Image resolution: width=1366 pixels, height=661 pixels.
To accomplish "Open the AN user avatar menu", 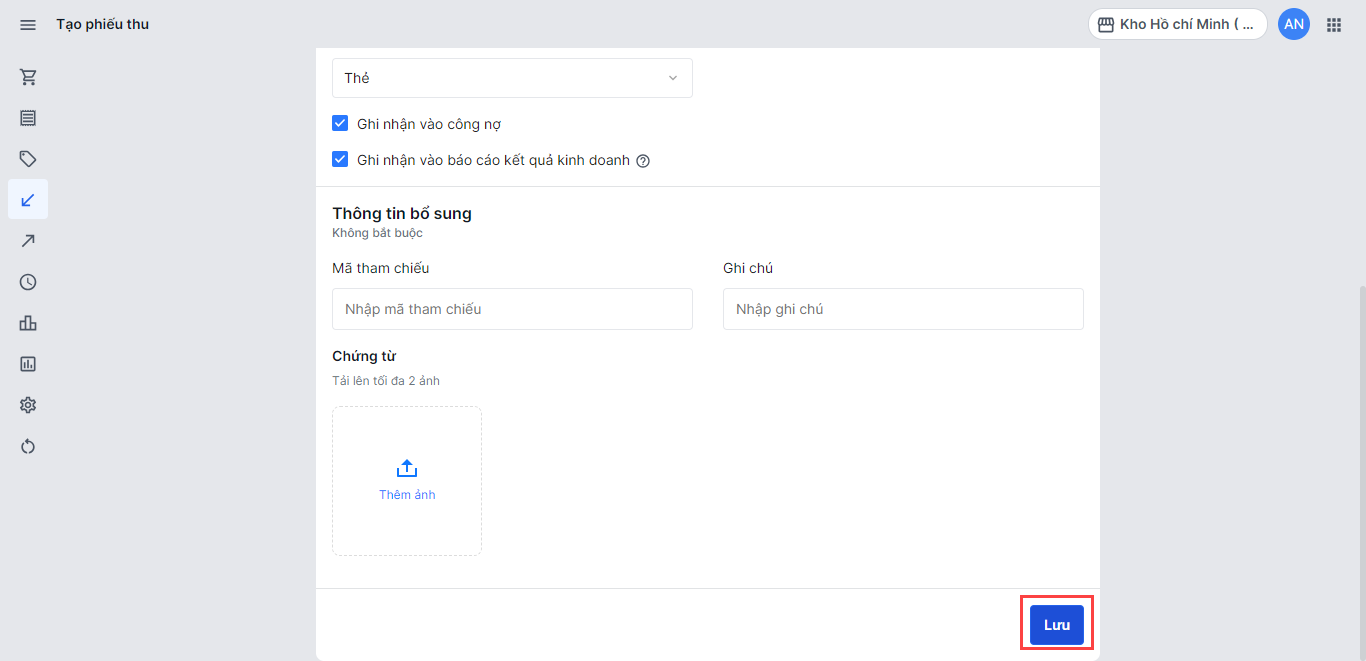I will [x=1294, y=24].
